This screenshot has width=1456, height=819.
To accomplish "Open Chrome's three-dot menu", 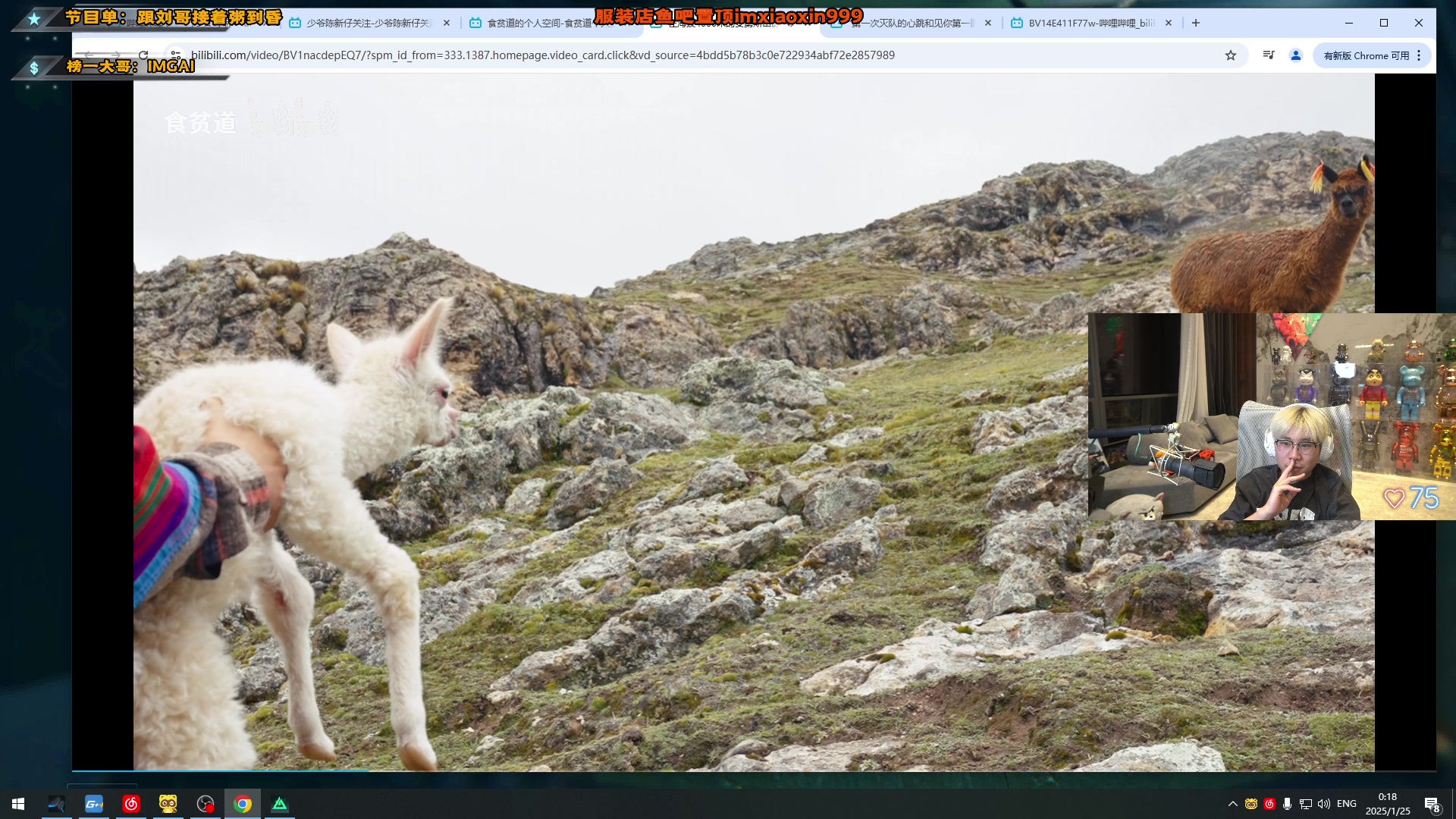I will [1419, 55].
